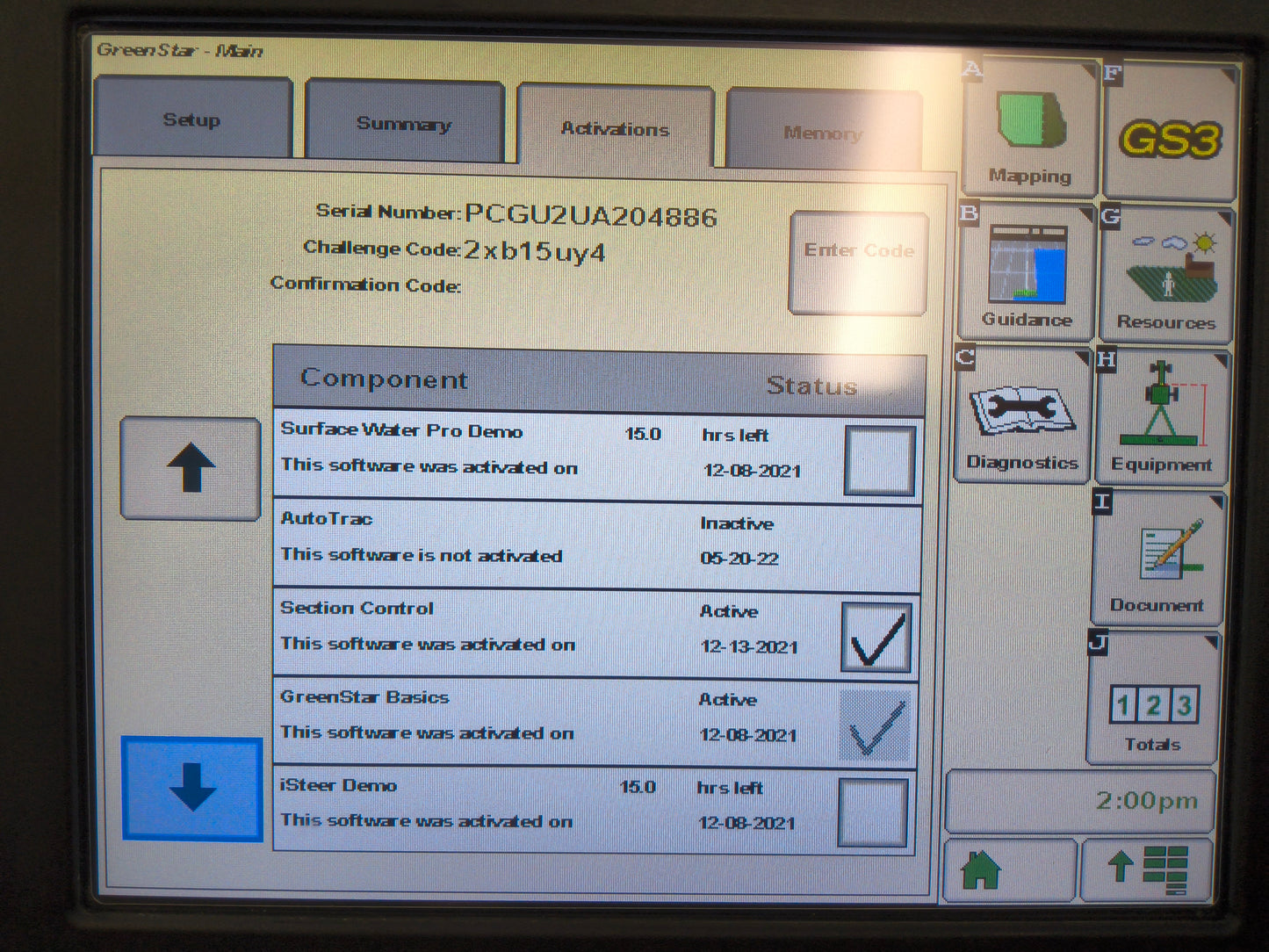Select the GreenStar Basics component name
1269x952 pixels.
364,696
